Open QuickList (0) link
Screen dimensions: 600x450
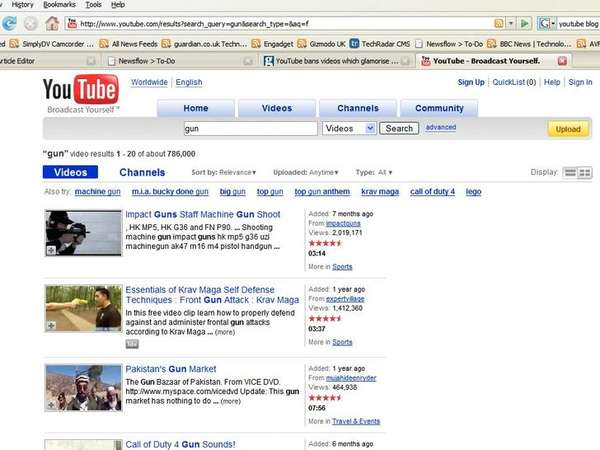(x=514, y=82)
